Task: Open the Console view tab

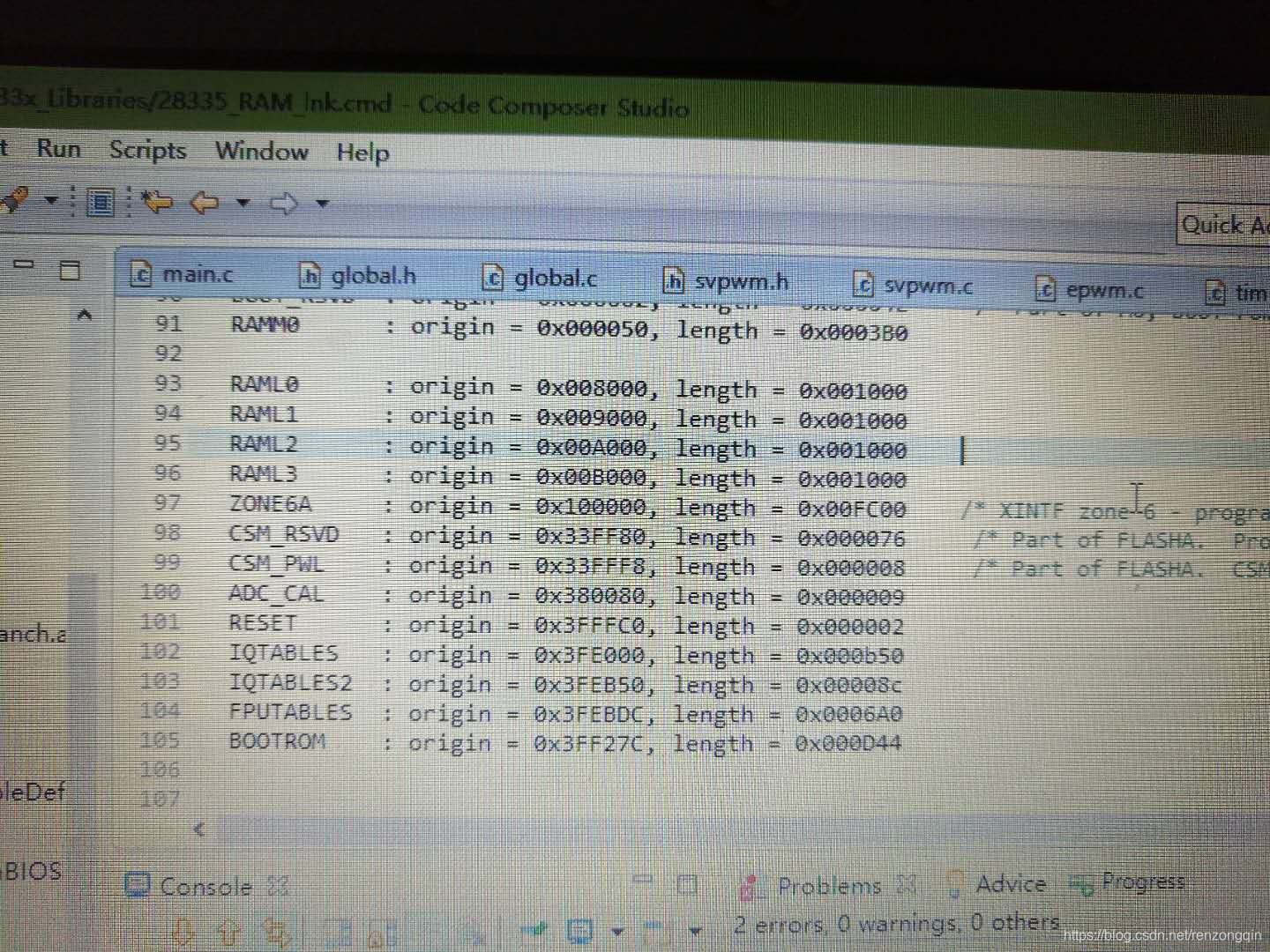Action: (x=206, y=886)
